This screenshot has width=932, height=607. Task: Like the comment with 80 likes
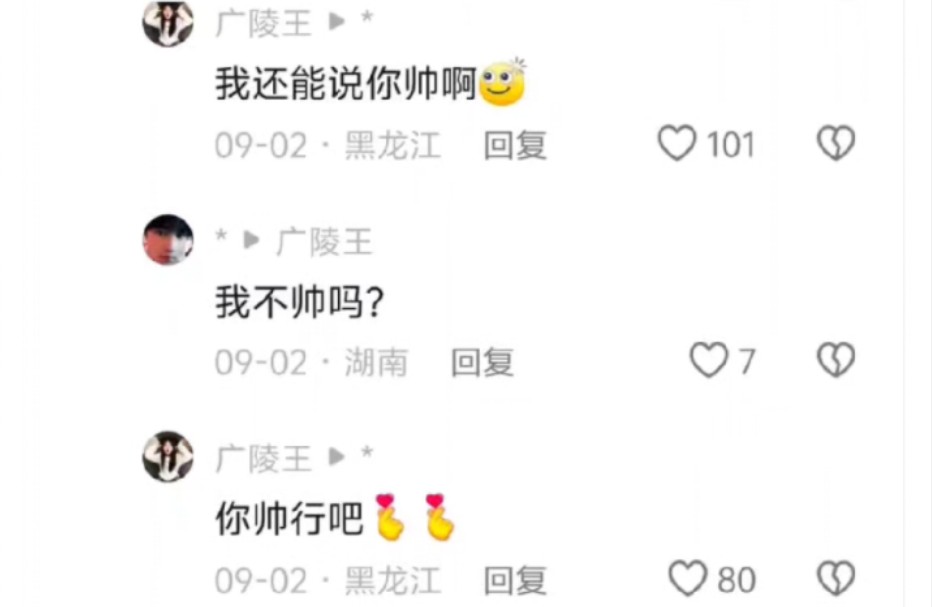[688, 578]
